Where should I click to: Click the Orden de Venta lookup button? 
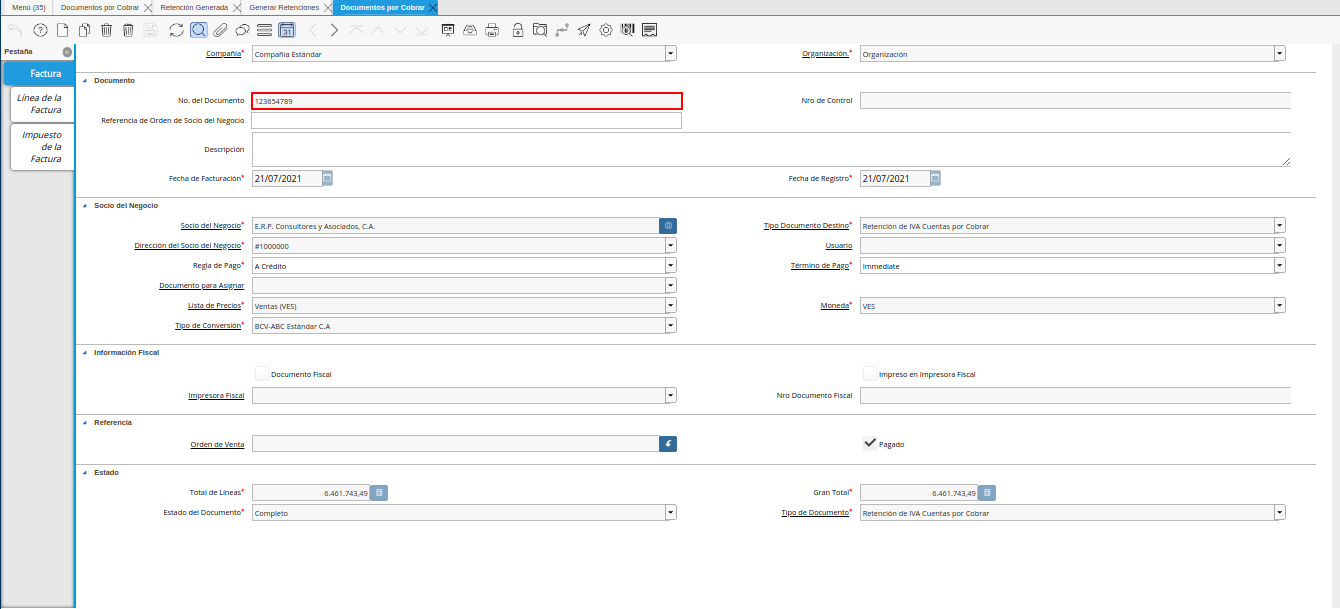click(x=668, y=443)
